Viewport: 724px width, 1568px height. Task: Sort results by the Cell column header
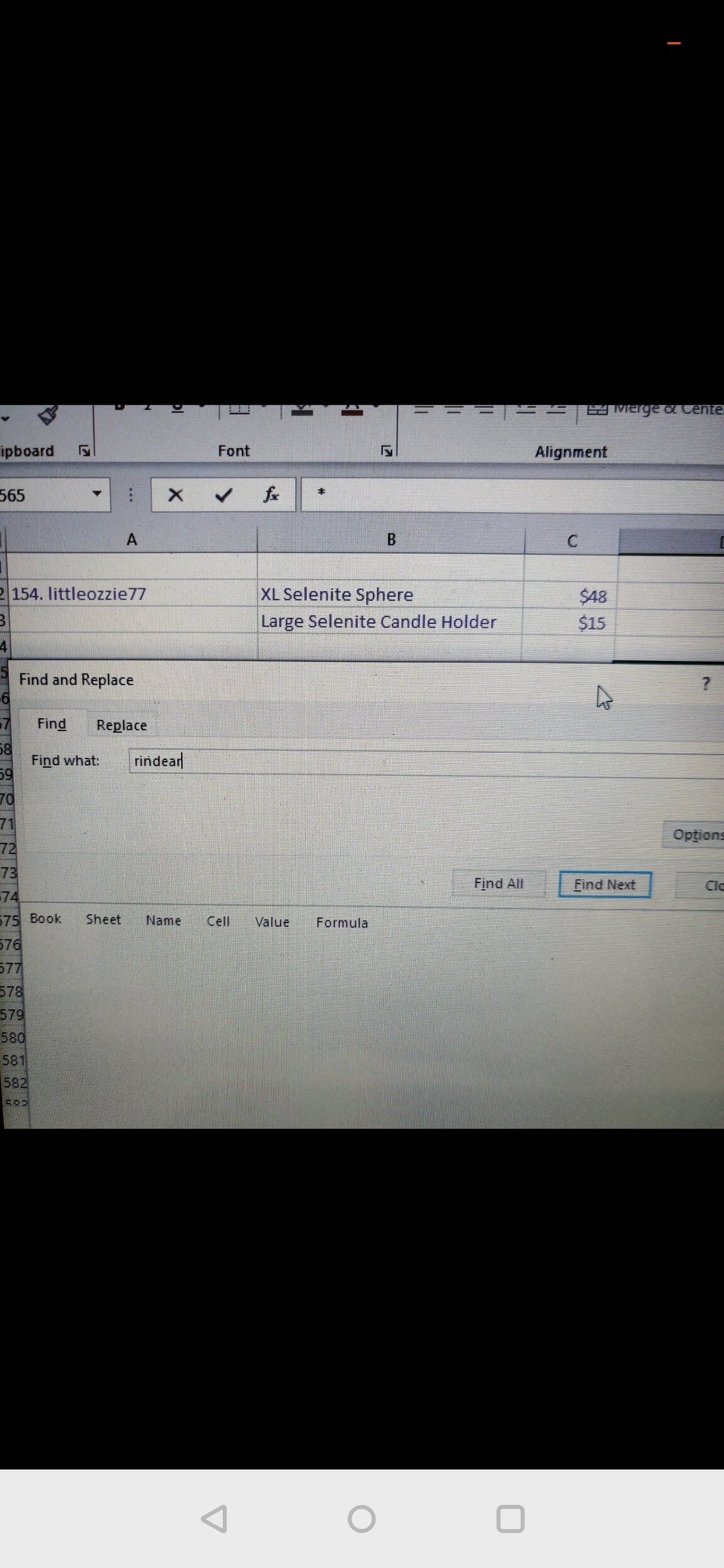click(218, 922)
